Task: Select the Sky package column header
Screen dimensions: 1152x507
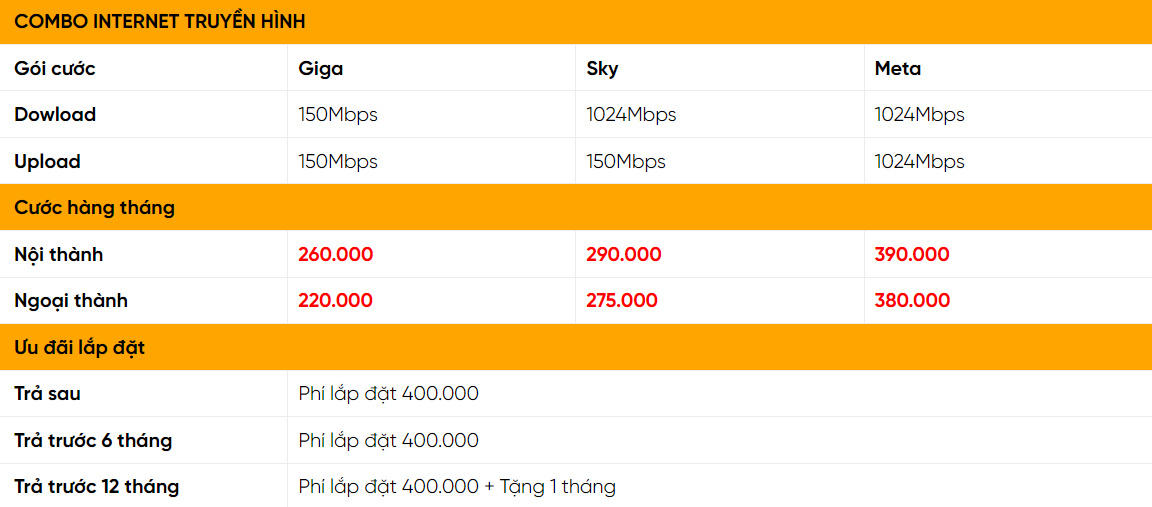Action: click(x=602, y=68)
